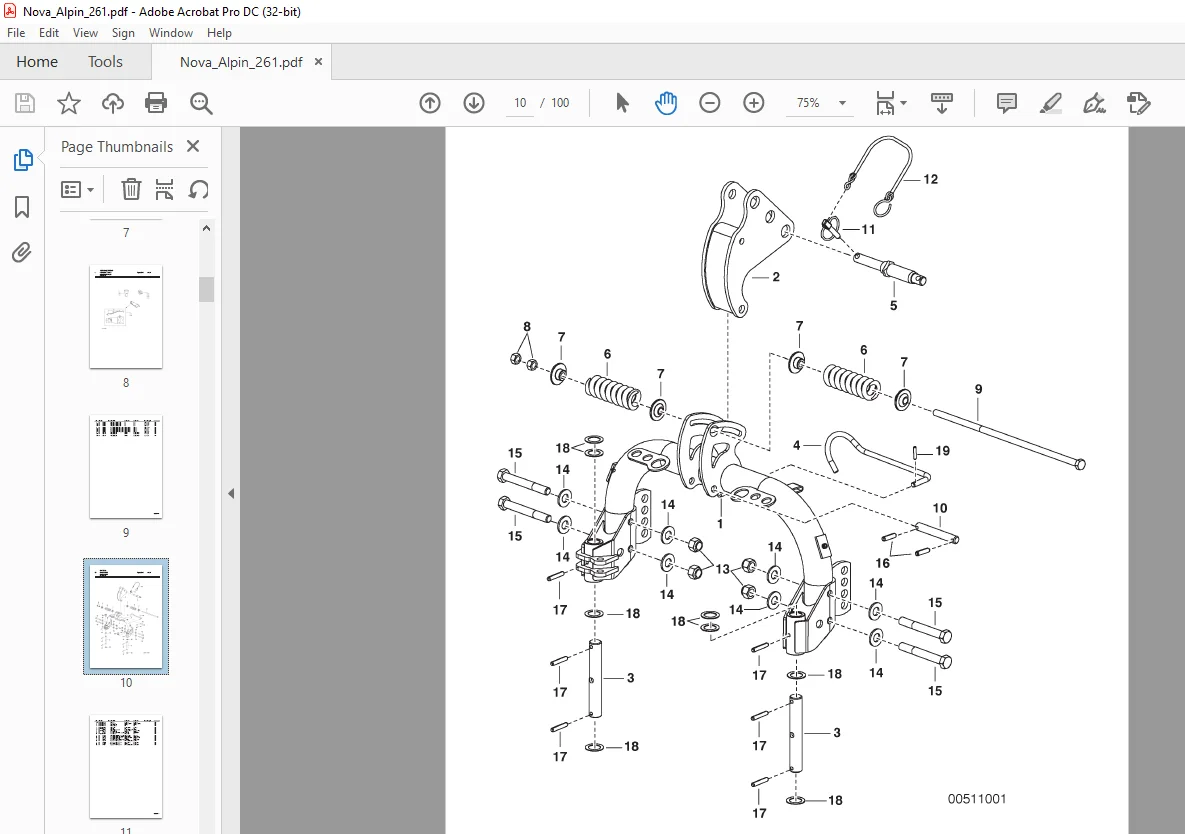1185x834 pixels.
Task: Open the Find text magnifier tool
Action: [201, 103]
